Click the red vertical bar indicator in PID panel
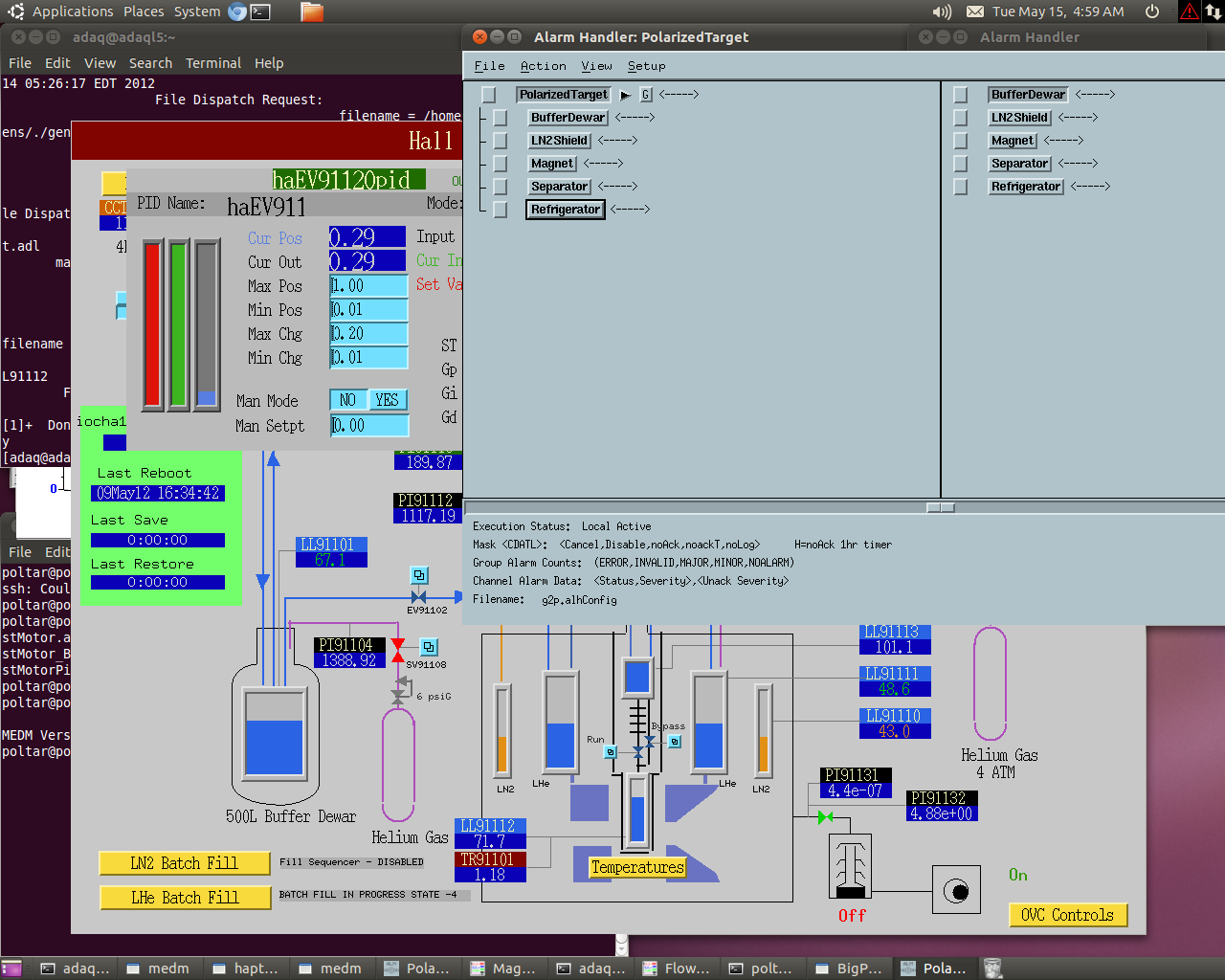Image resolution: width=1225 pixels, height=980 pixels. (152, 325)
